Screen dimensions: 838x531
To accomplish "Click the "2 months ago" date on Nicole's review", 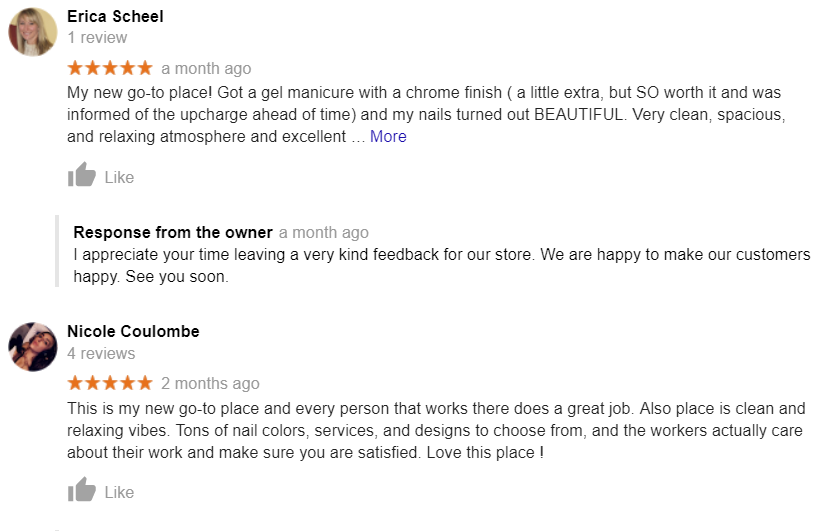I will click(x=210, y=383).
